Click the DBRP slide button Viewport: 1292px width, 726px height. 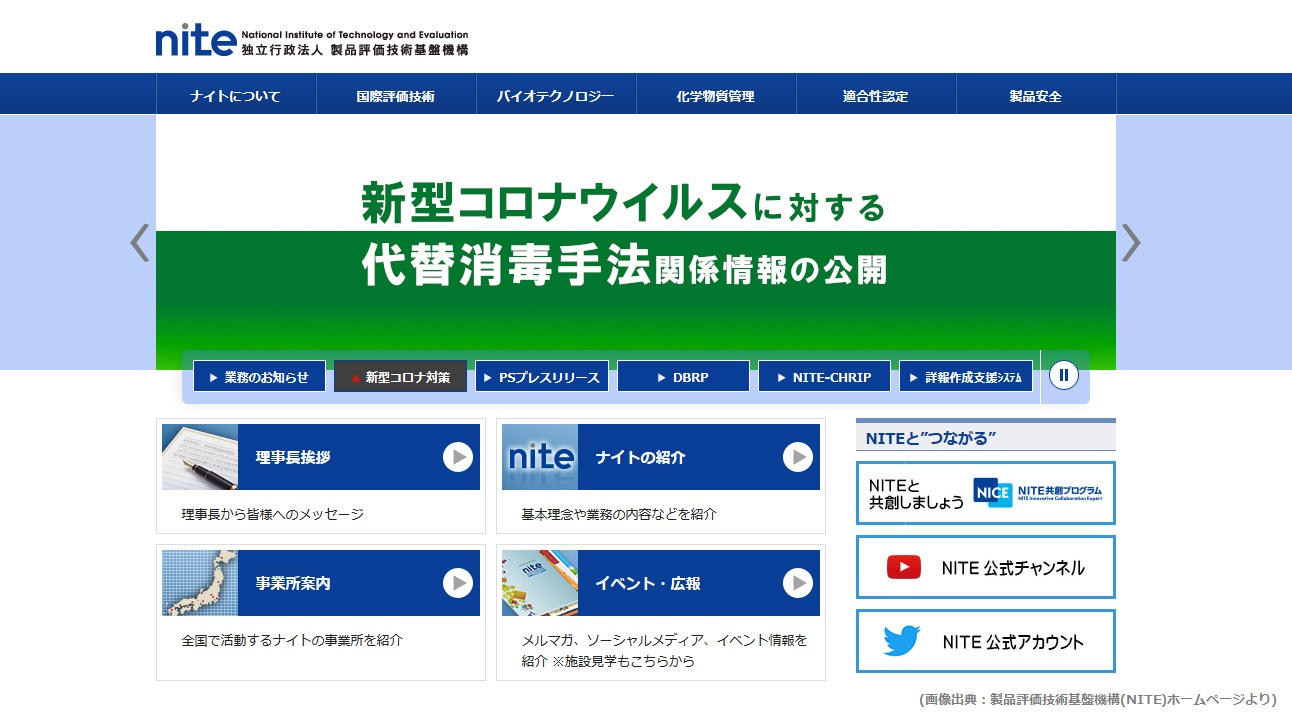coord(682,377)
